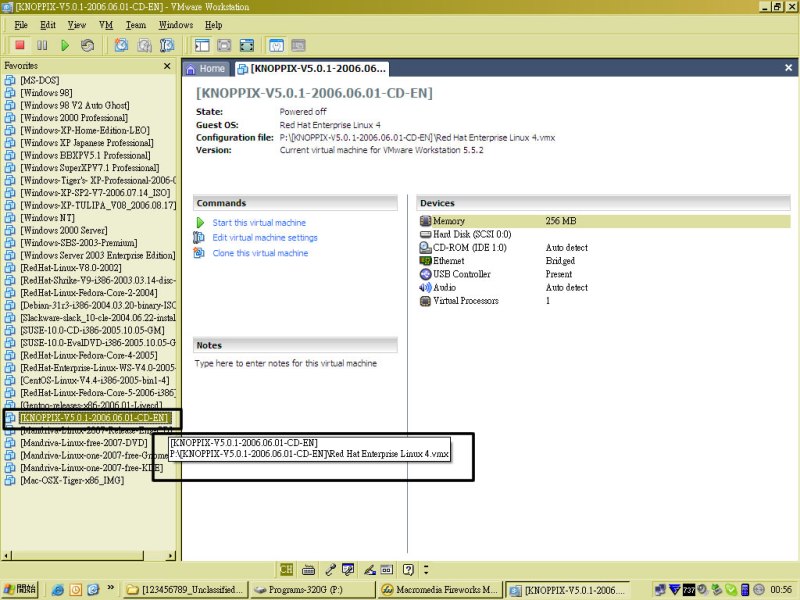The image size is (800, 600).
Task: Click the green Power On toolbar button
Action: coord(65,45)
